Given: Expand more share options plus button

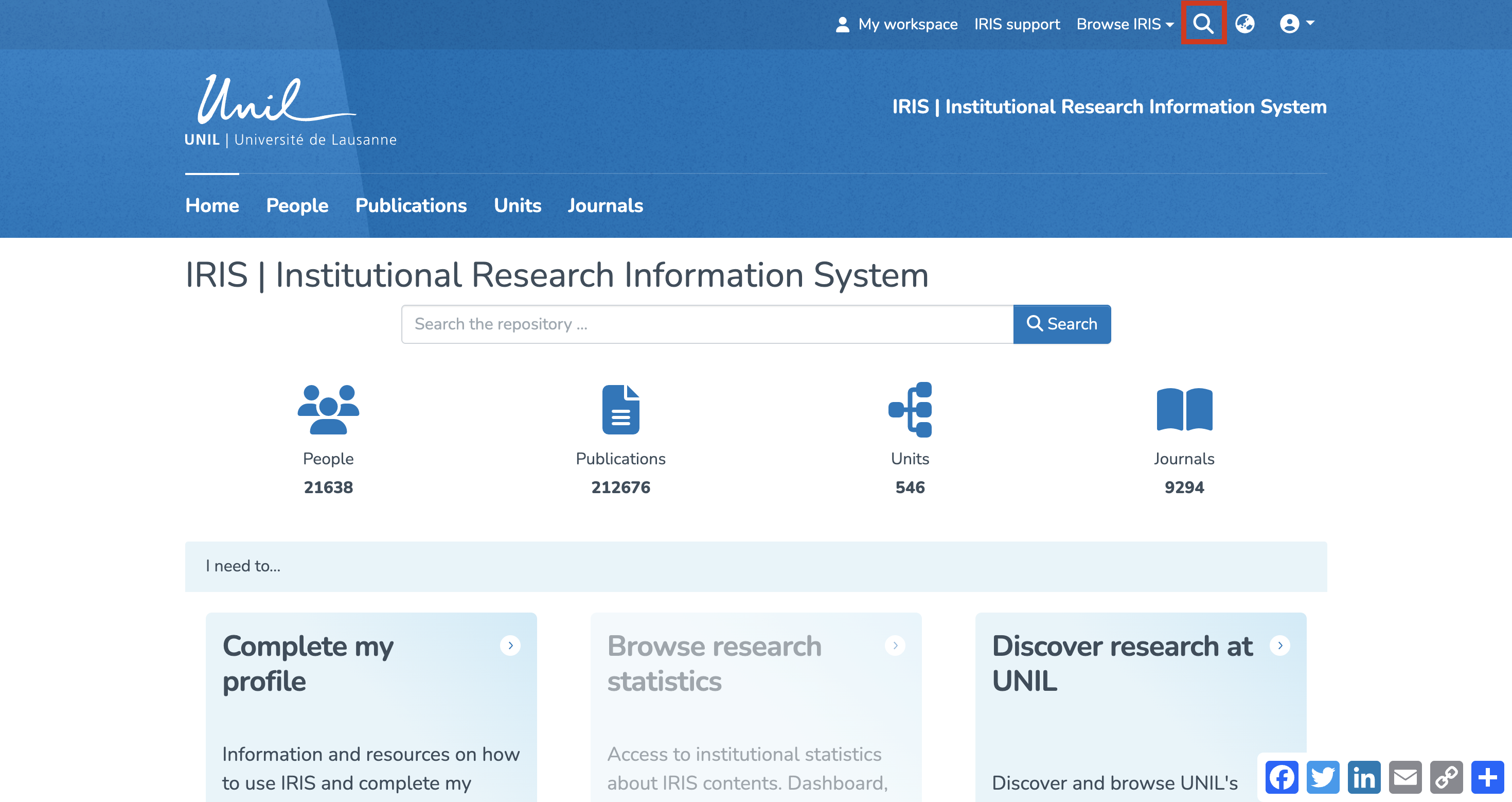Looking at the screenshot, I should 1487,777.
